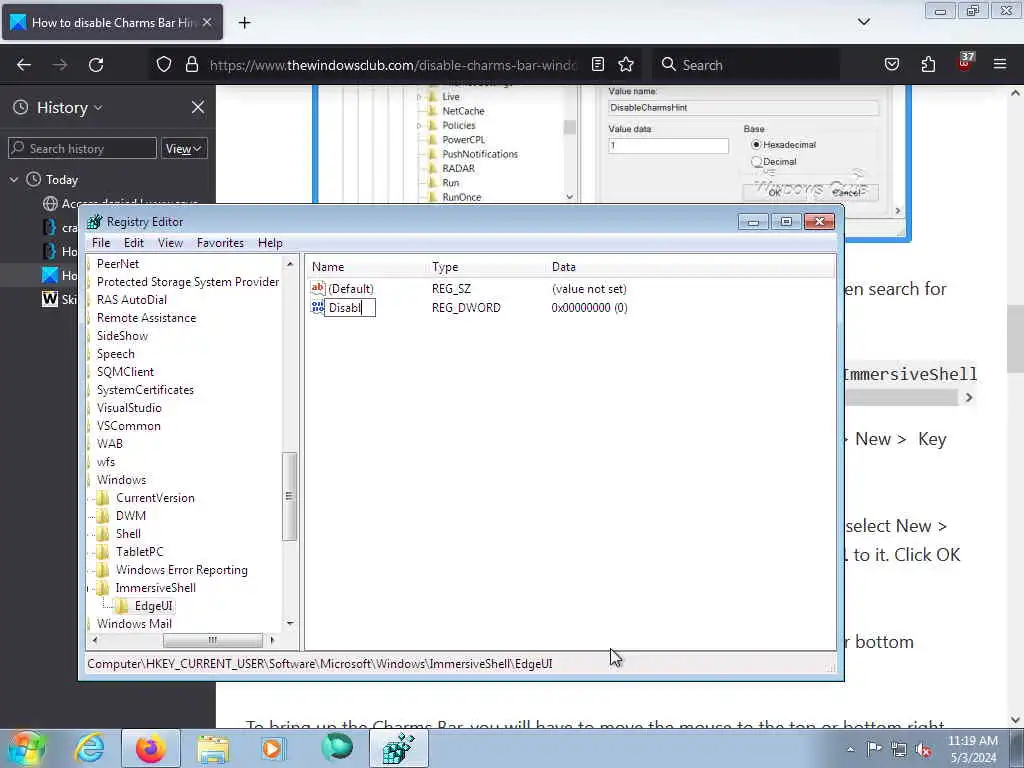
Task: Open the list all tabs chevron
Action: pos(863,22)
